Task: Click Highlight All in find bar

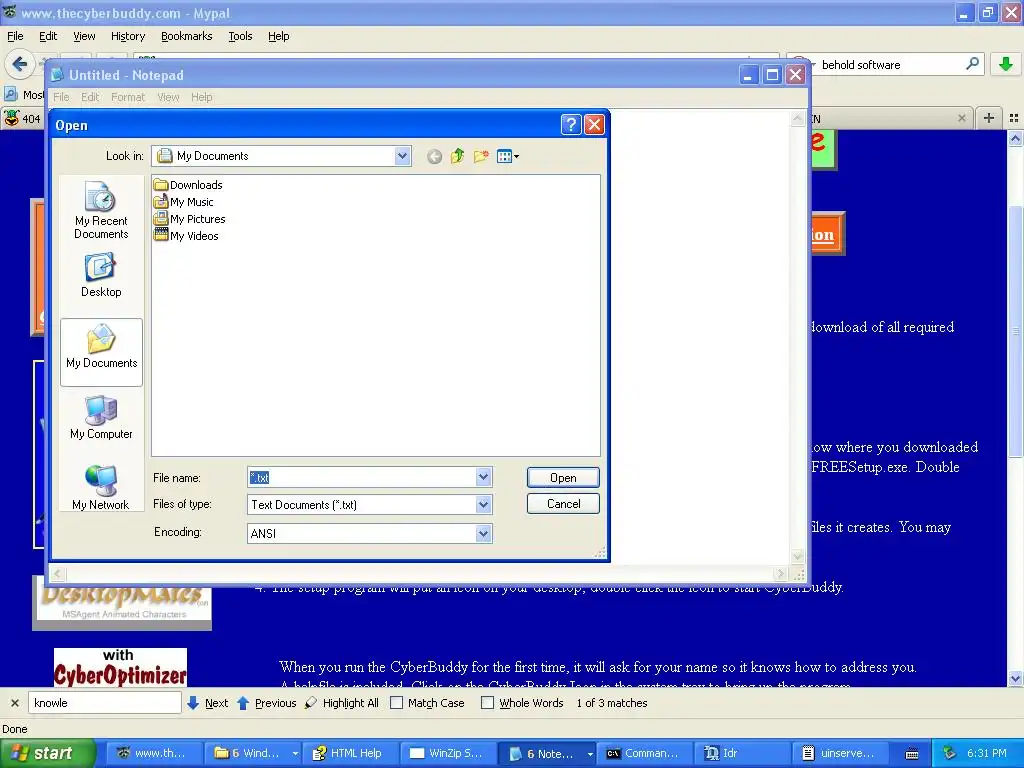Action: 342,703
